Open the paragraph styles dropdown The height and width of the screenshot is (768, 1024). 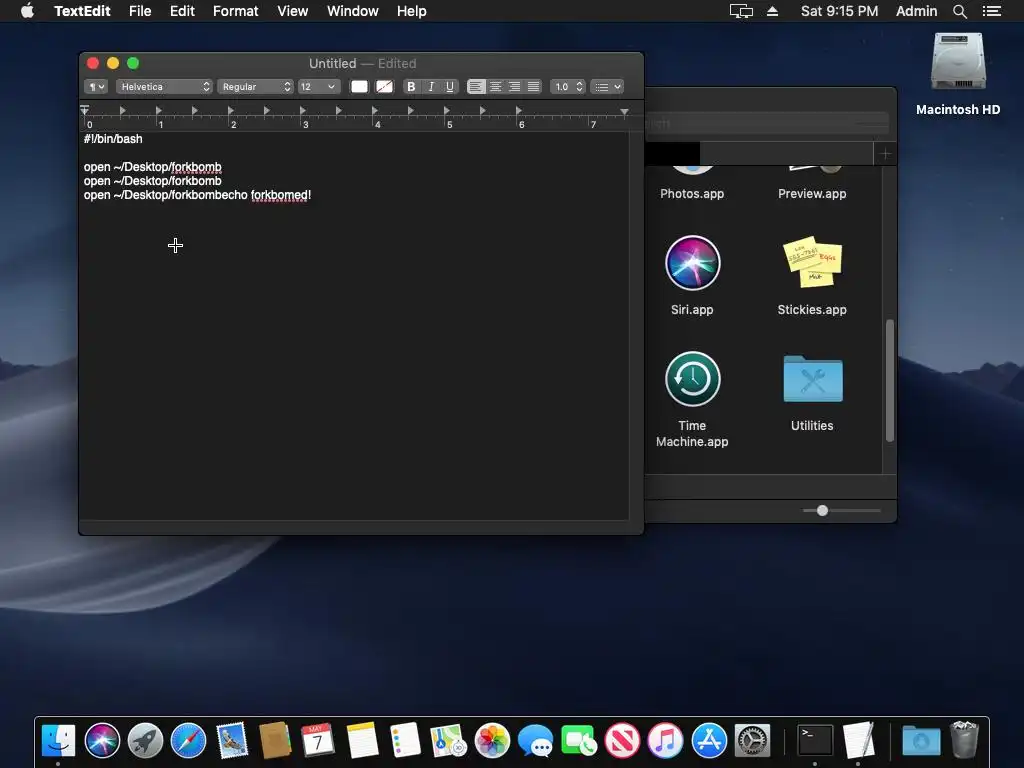[x=96, y=86]
